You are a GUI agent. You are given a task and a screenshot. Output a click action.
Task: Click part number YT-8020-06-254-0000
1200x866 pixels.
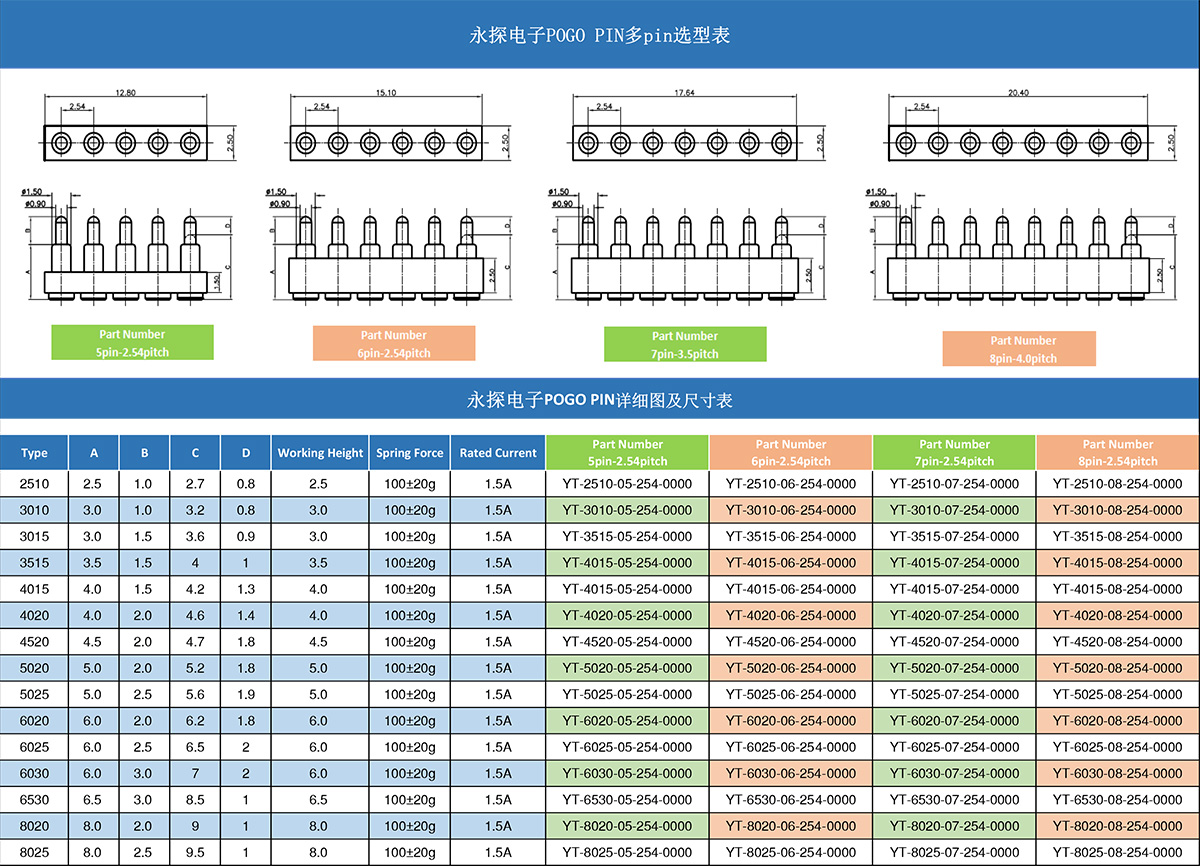click(791, 826)
